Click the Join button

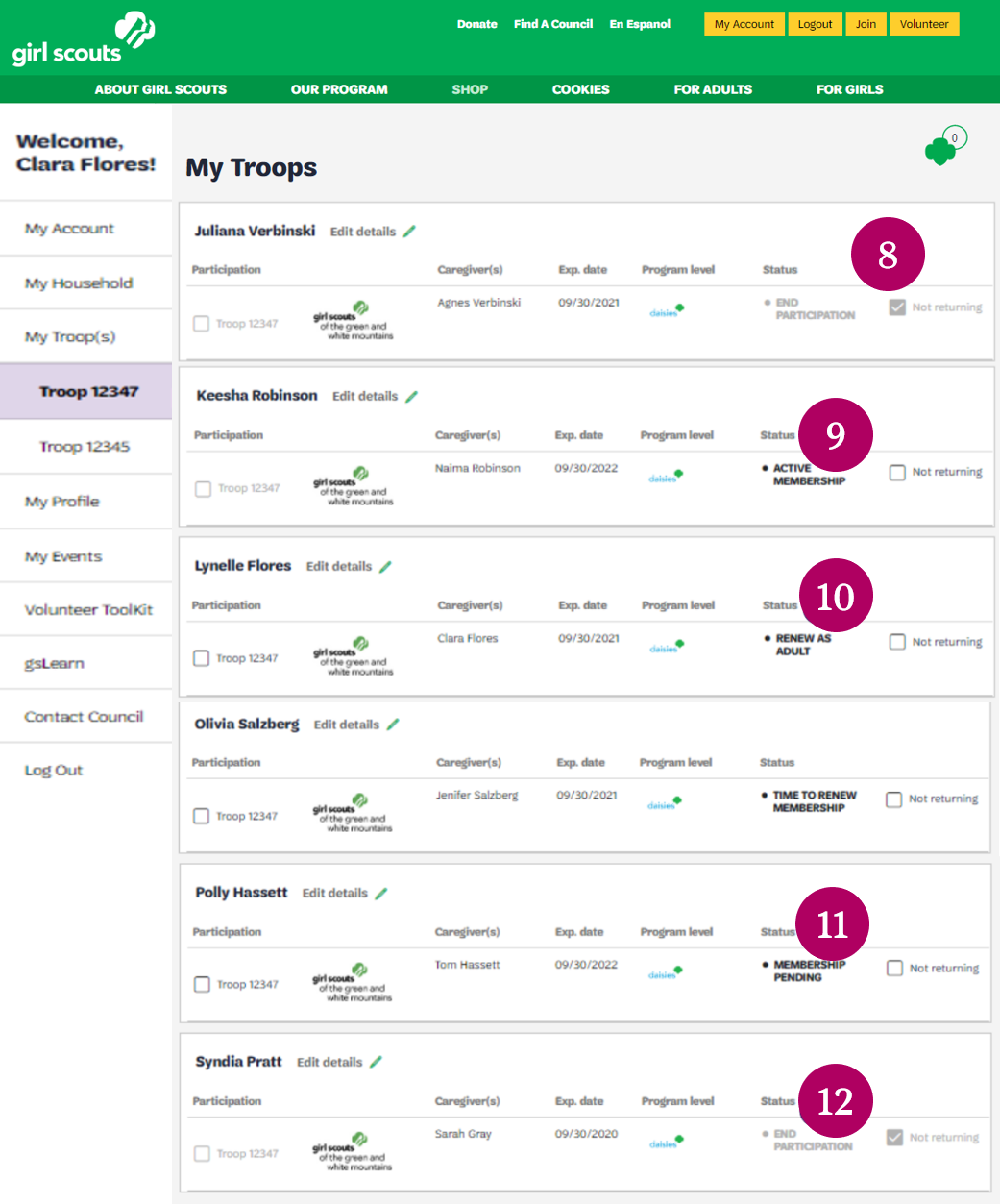[x=866, y=24]
